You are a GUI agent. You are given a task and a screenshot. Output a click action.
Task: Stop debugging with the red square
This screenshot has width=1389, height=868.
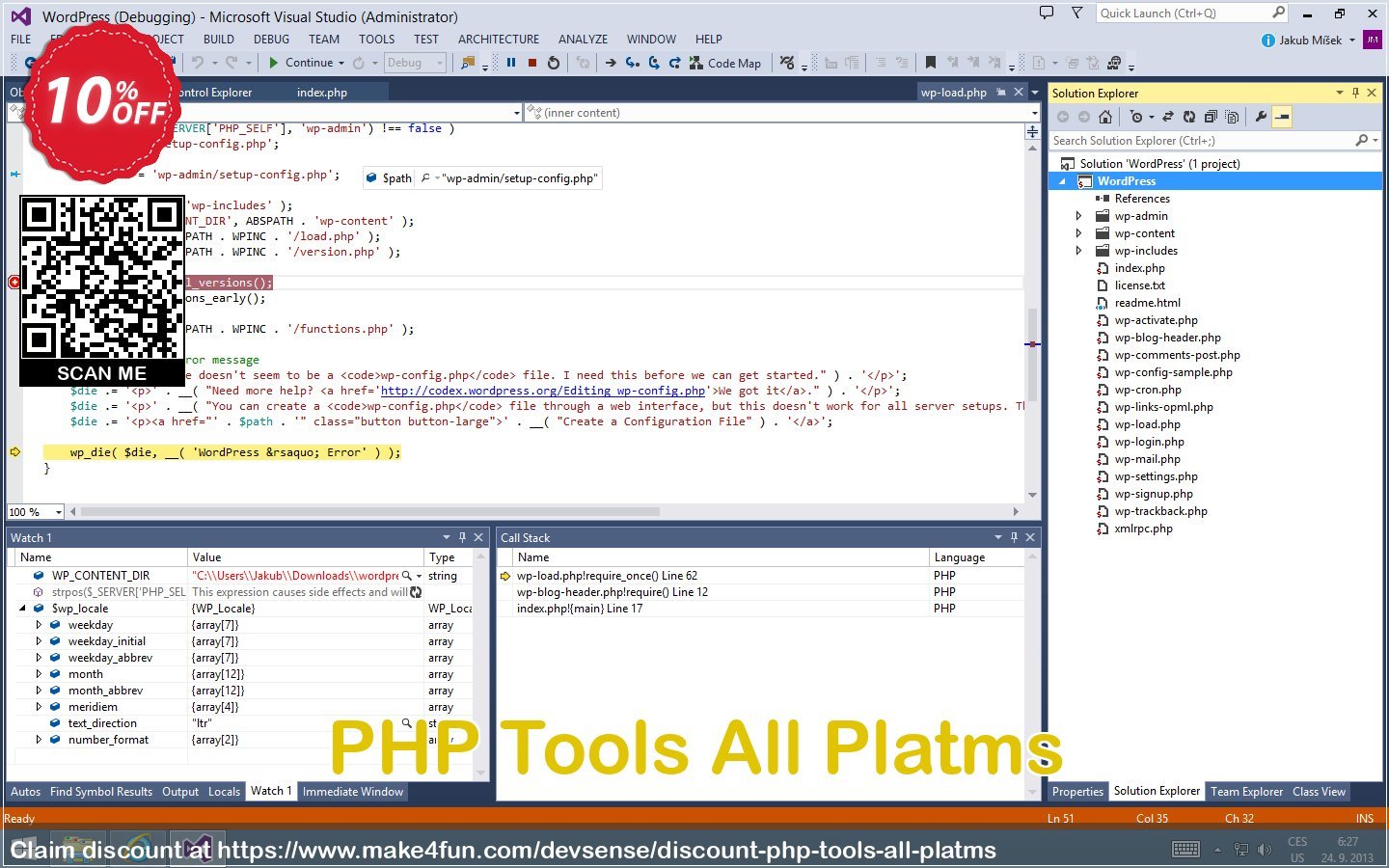[x=531, y=63]
